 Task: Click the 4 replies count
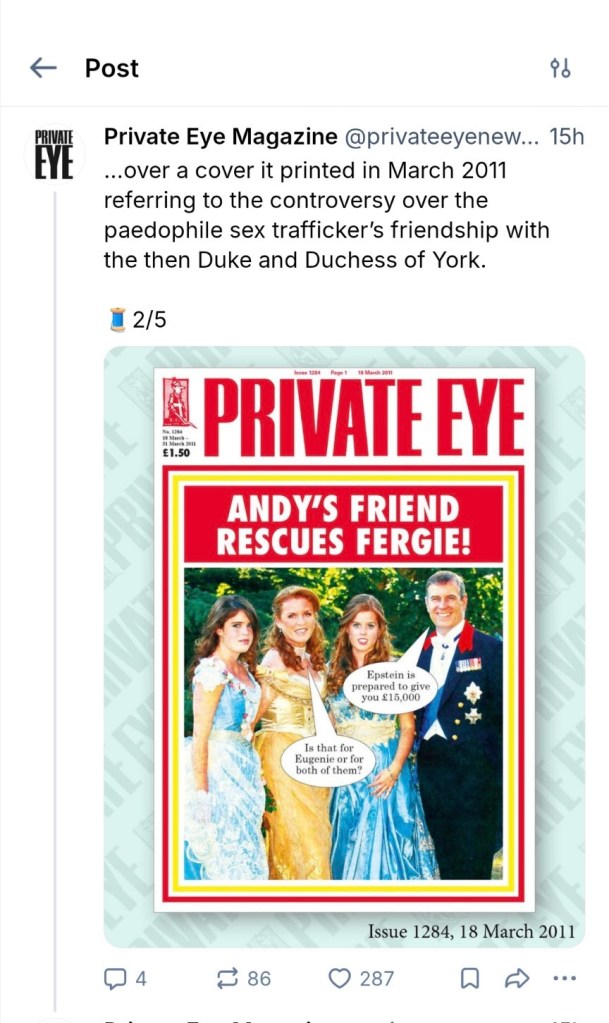coord(140,978)
